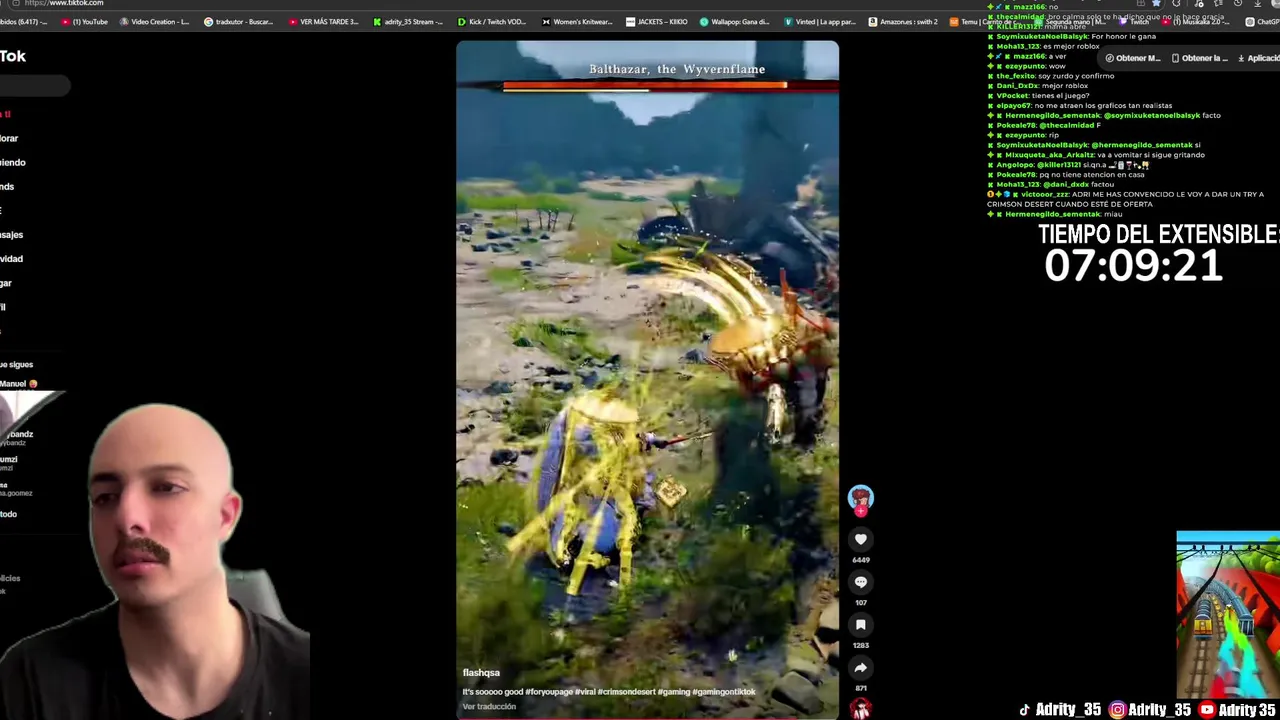Follow creator using red plus badge
This screenshot has height=720, width=1280.
tap(860, 511)
